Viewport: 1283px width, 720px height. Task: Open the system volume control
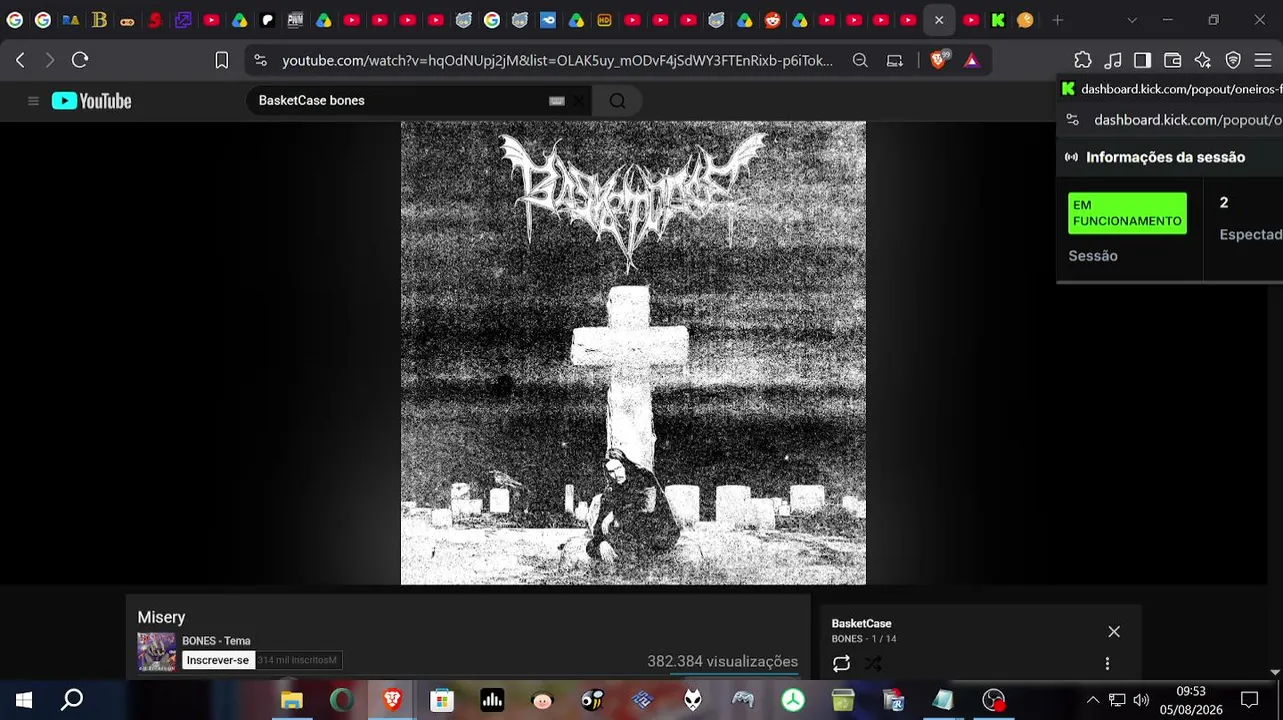1141,700
